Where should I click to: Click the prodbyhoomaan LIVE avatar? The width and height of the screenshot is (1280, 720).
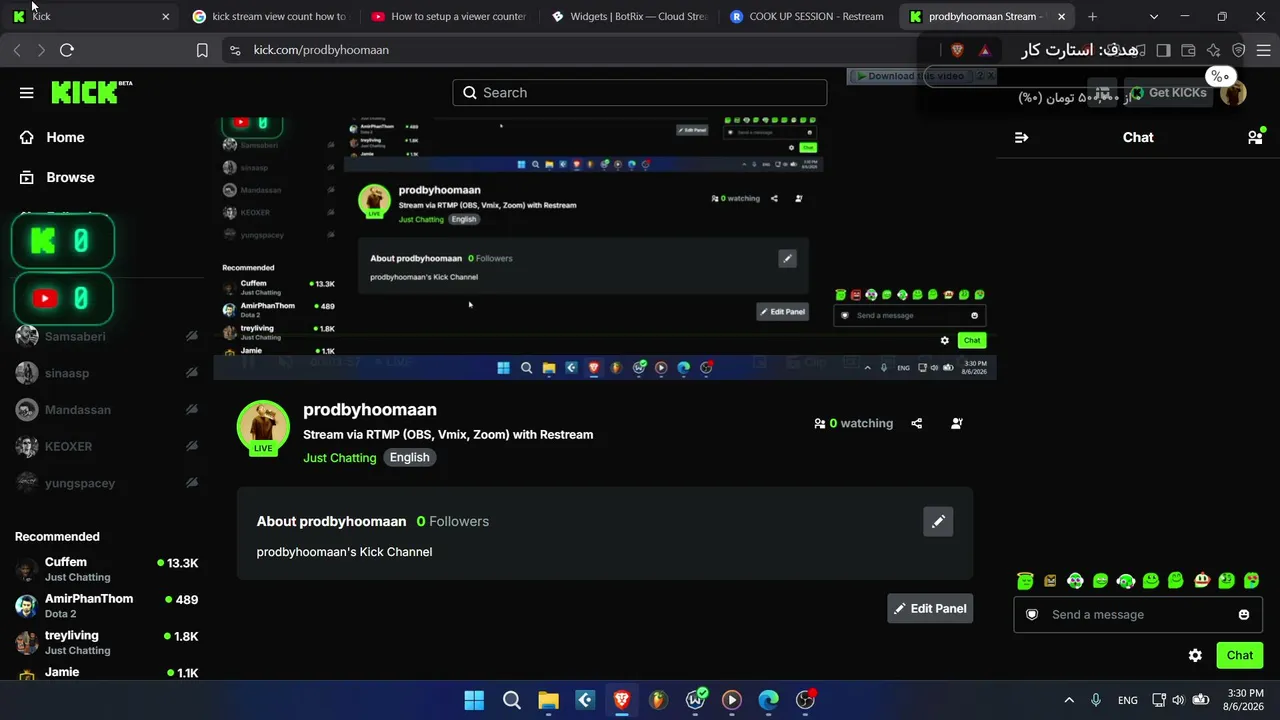263,427
